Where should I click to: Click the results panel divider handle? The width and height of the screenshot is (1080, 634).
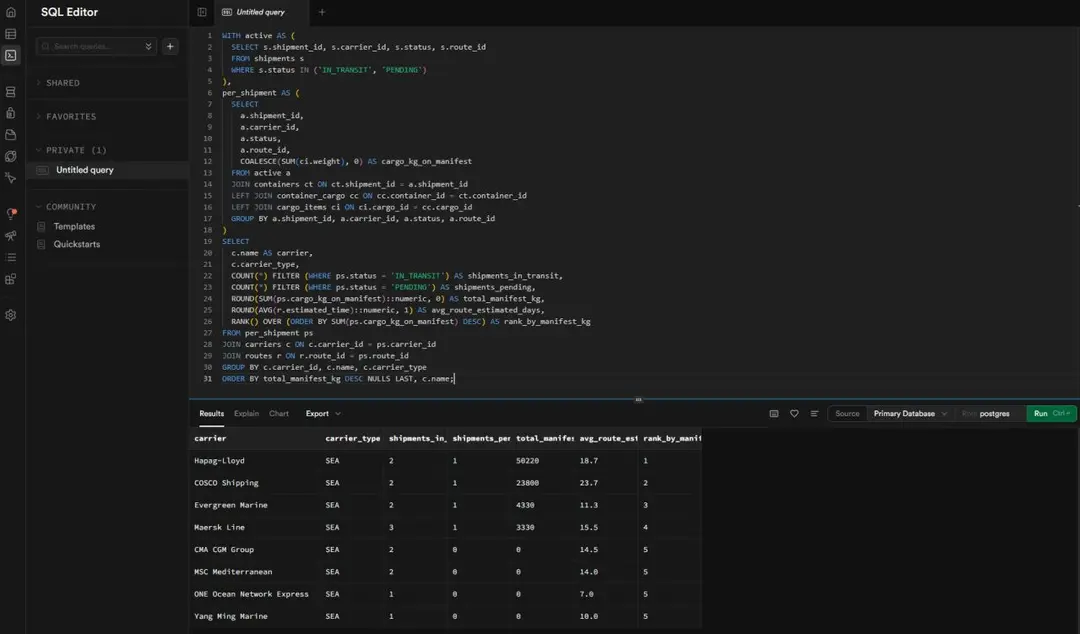638,400
